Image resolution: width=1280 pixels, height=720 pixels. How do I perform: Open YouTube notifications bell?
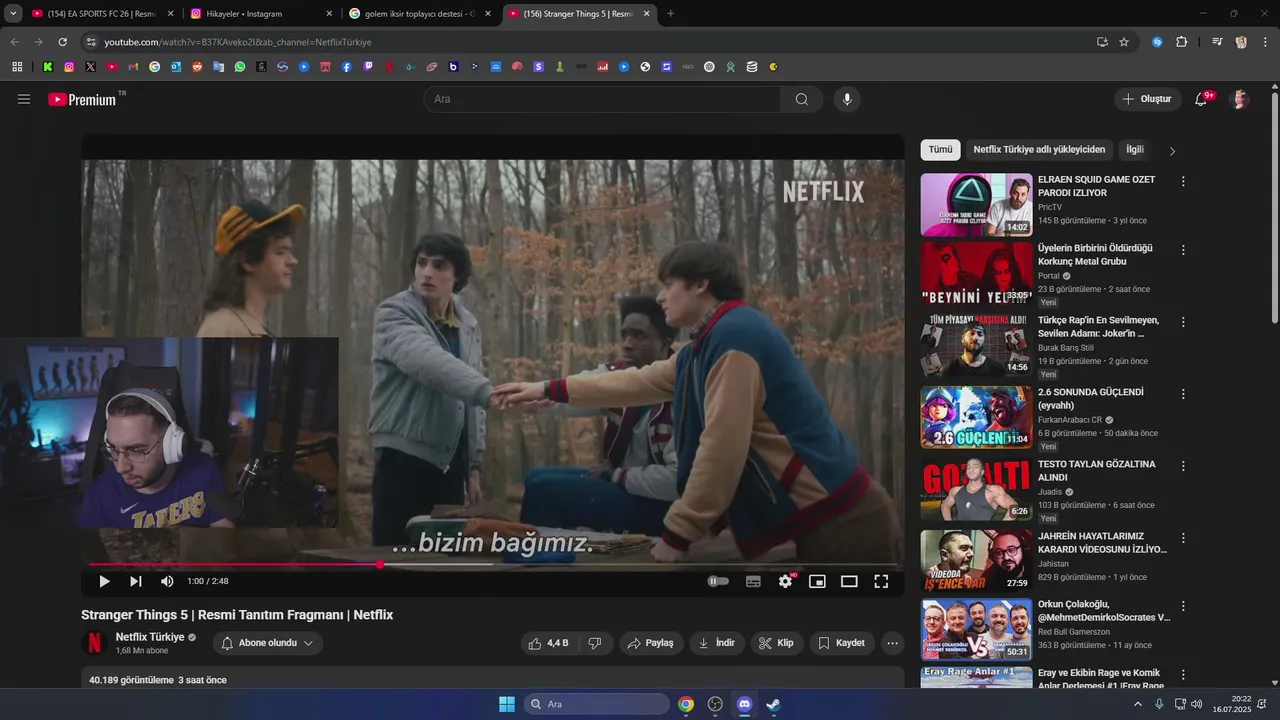(1201, 99)
